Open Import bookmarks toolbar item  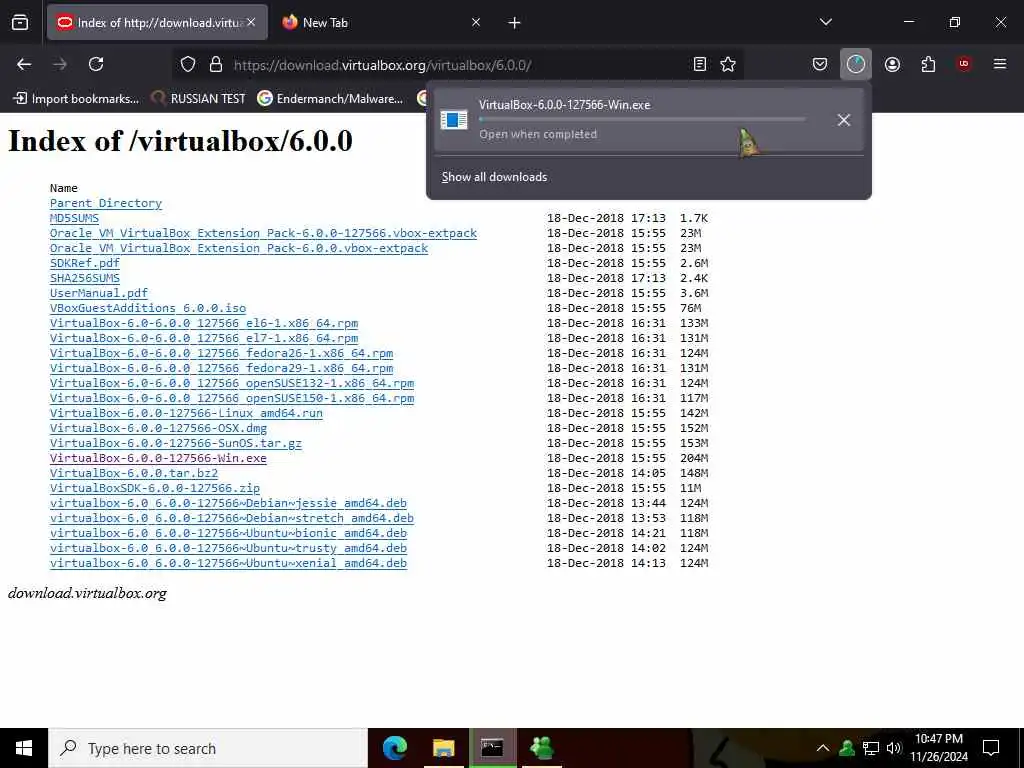pos(76,99)
